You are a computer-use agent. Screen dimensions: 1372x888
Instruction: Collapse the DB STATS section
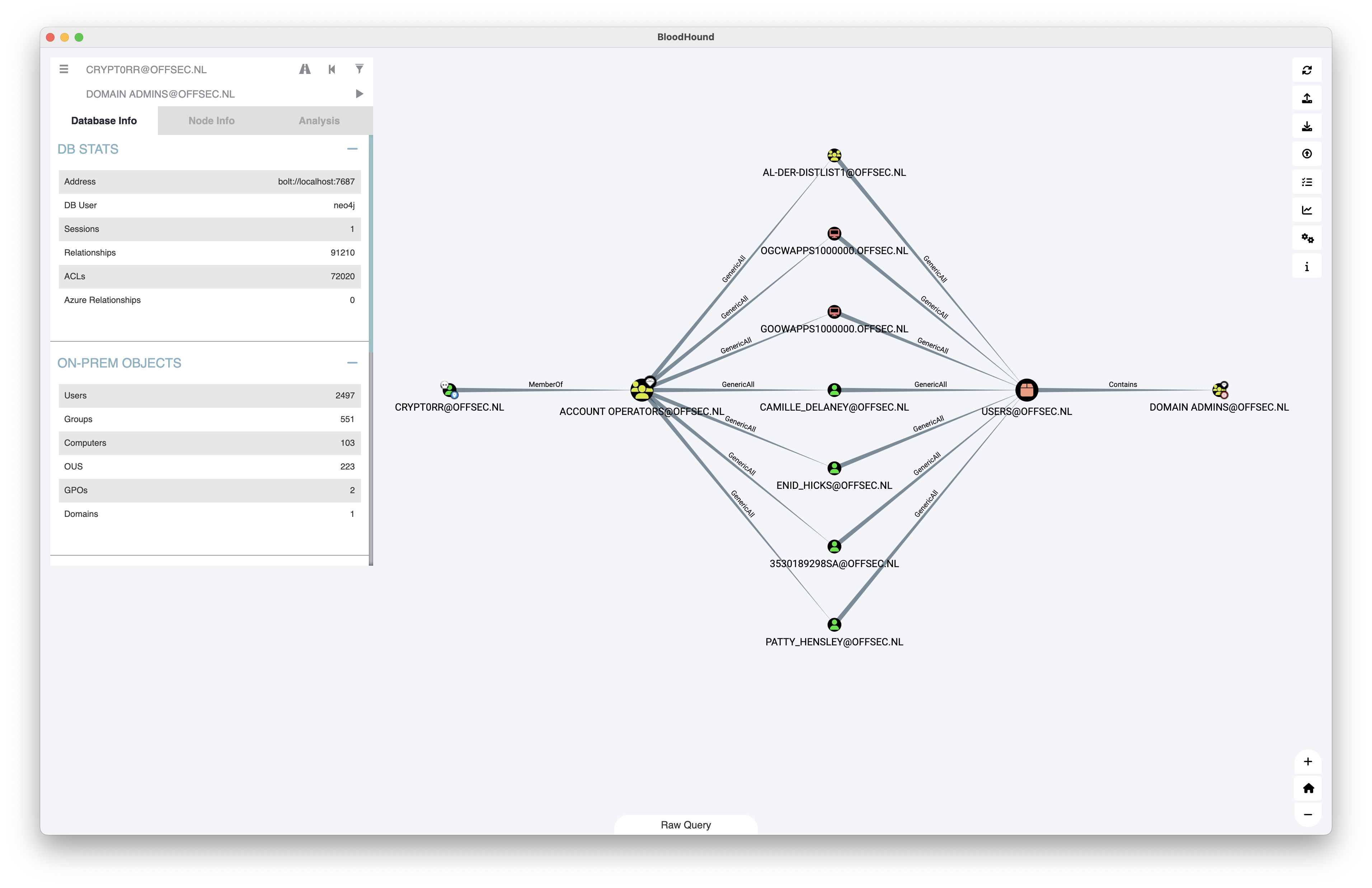coord(352,149)
